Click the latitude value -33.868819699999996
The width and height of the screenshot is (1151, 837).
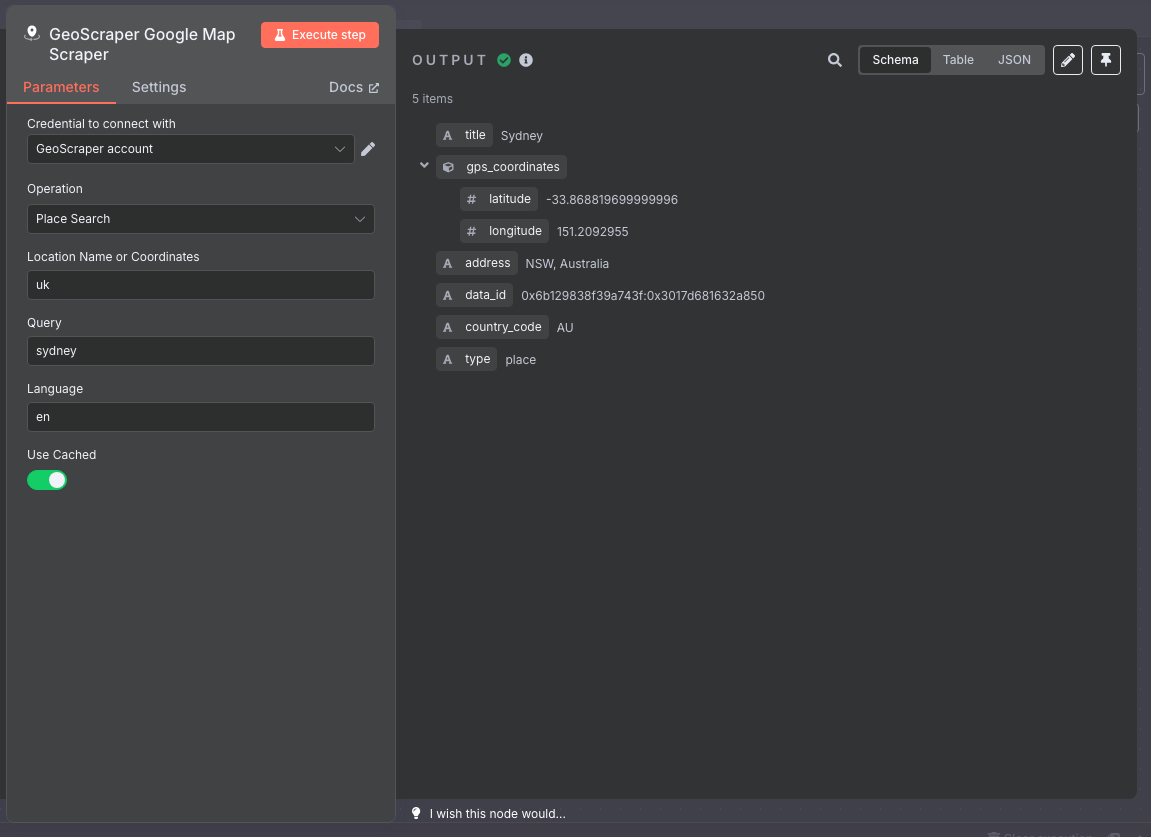[x=612, y=200]
